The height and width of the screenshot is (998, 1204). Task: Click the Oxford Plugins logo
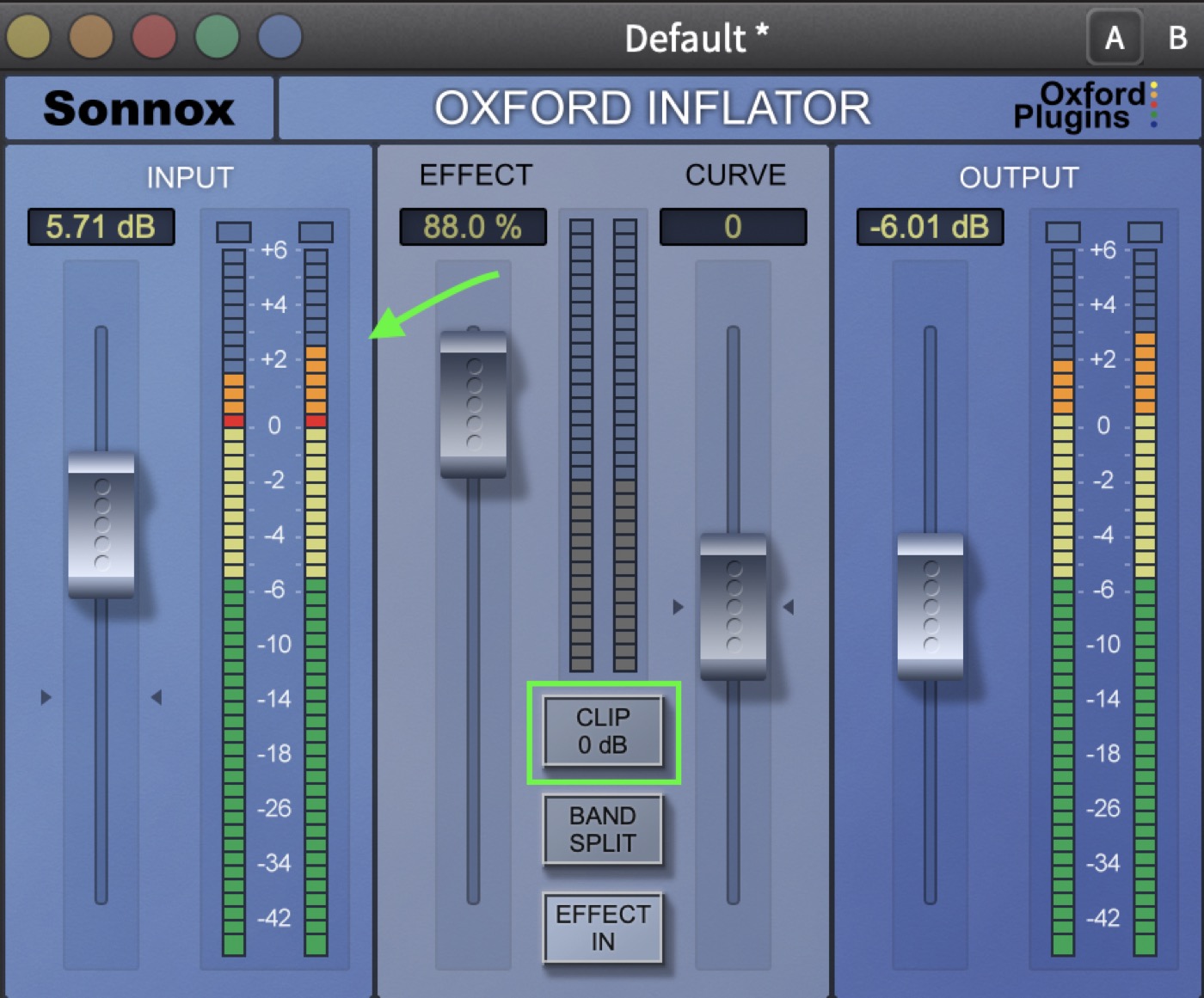(1085, 107)
